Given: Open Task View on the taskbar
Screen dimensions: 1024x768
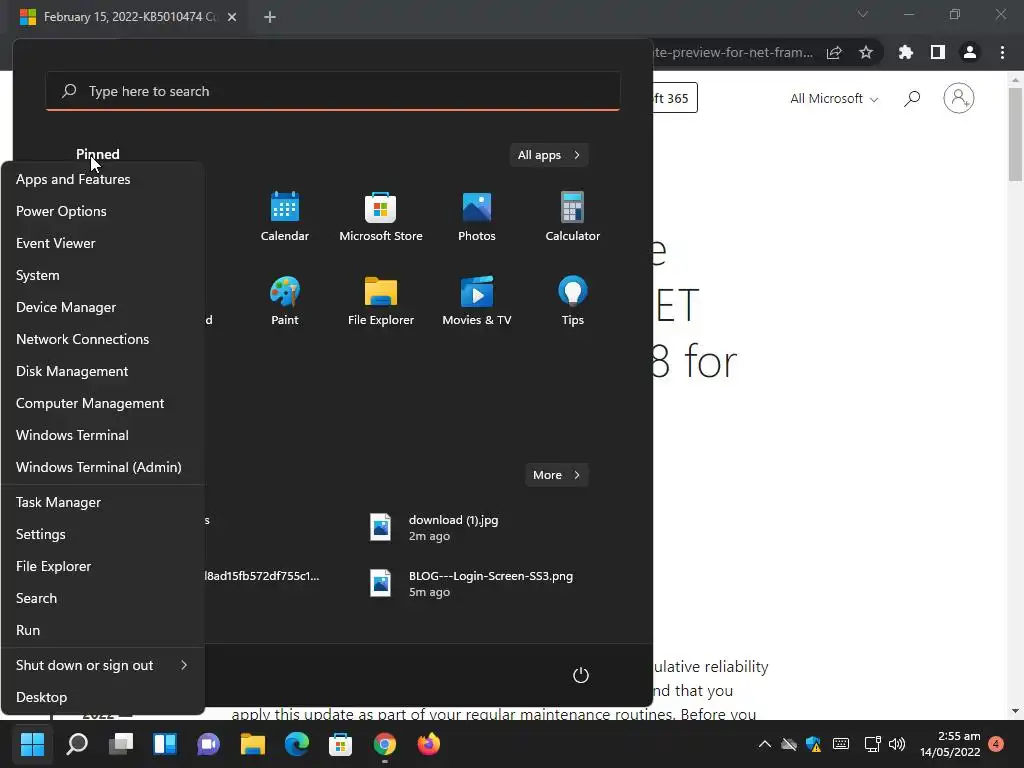Looking at the screenshot, I should tap(121, 744).
